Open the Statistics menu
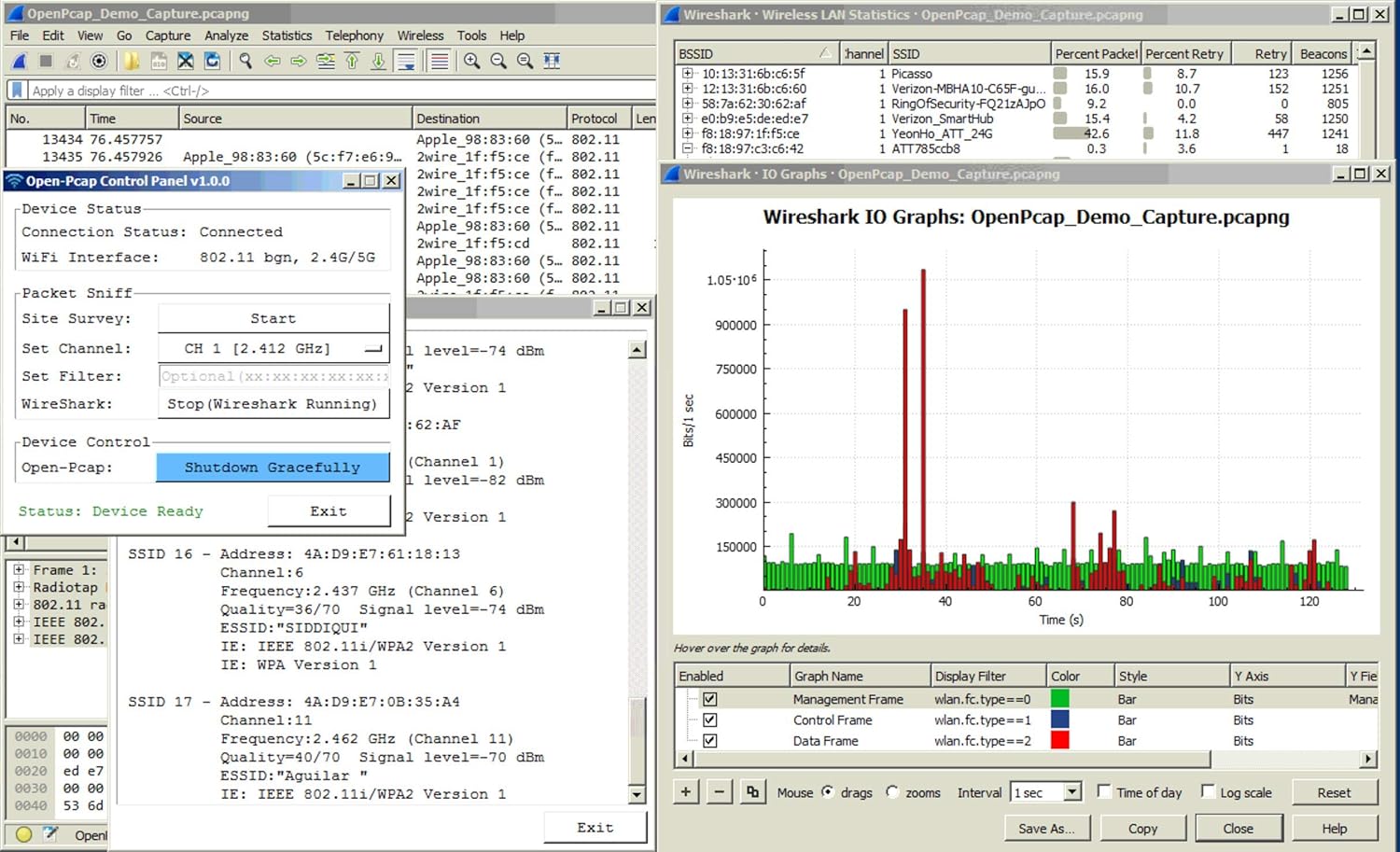 point(287,35)
